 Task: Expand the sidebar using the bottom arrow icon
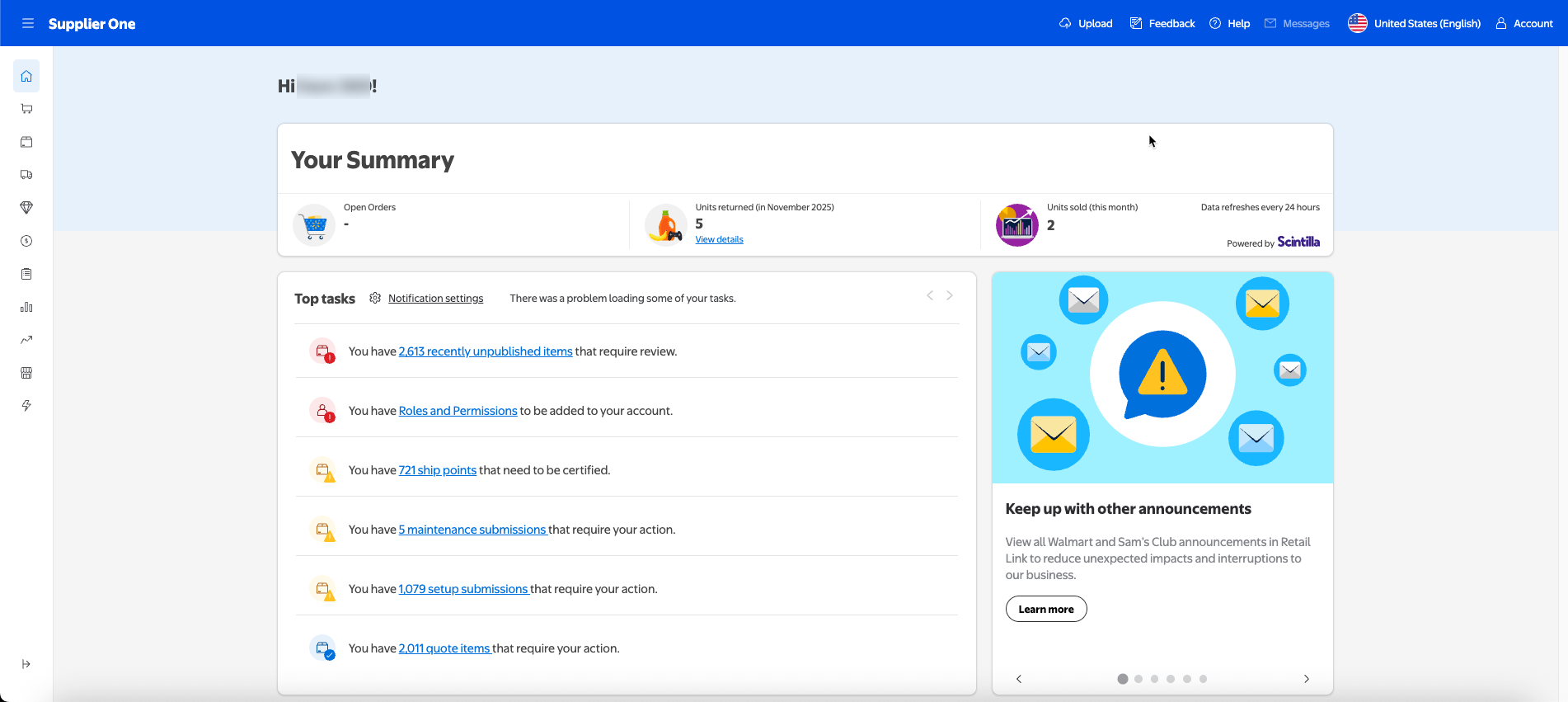pyautogui.click(x=26, y=664)
